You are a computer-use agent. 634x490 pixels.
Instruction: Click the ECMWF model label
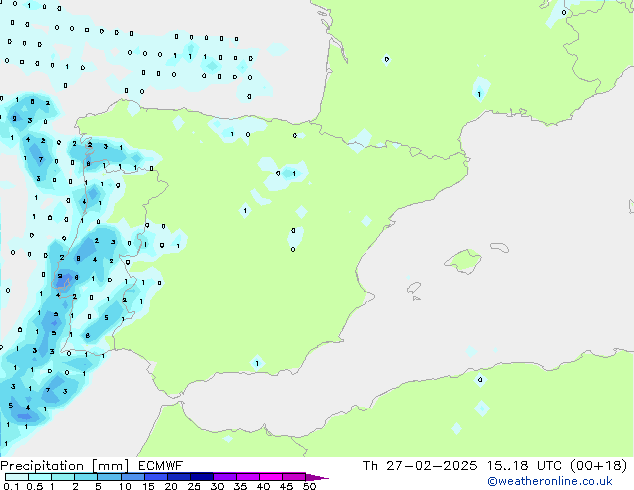point(161,466)
